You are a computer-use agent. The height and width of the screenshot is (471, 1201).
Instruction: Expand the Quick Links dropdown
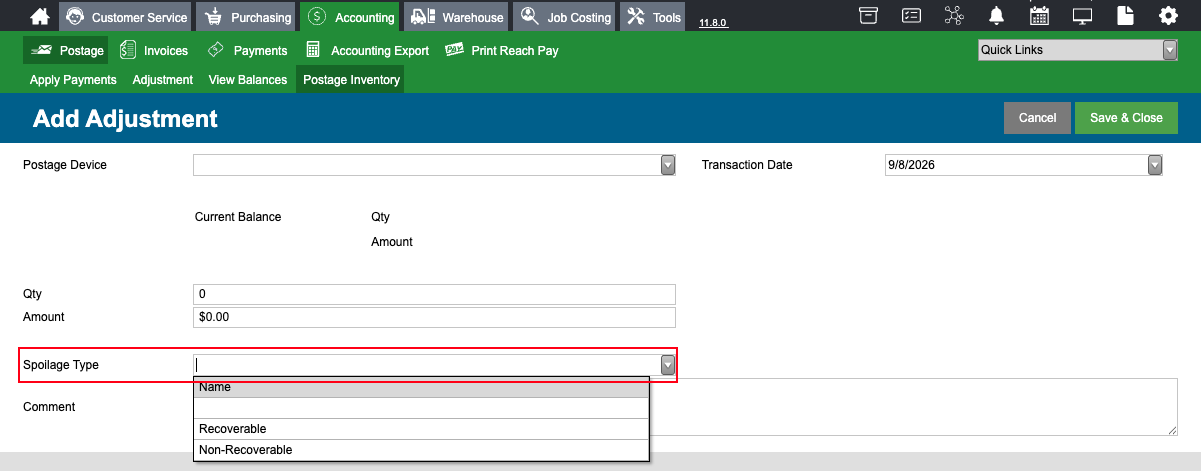[1170, 50]
